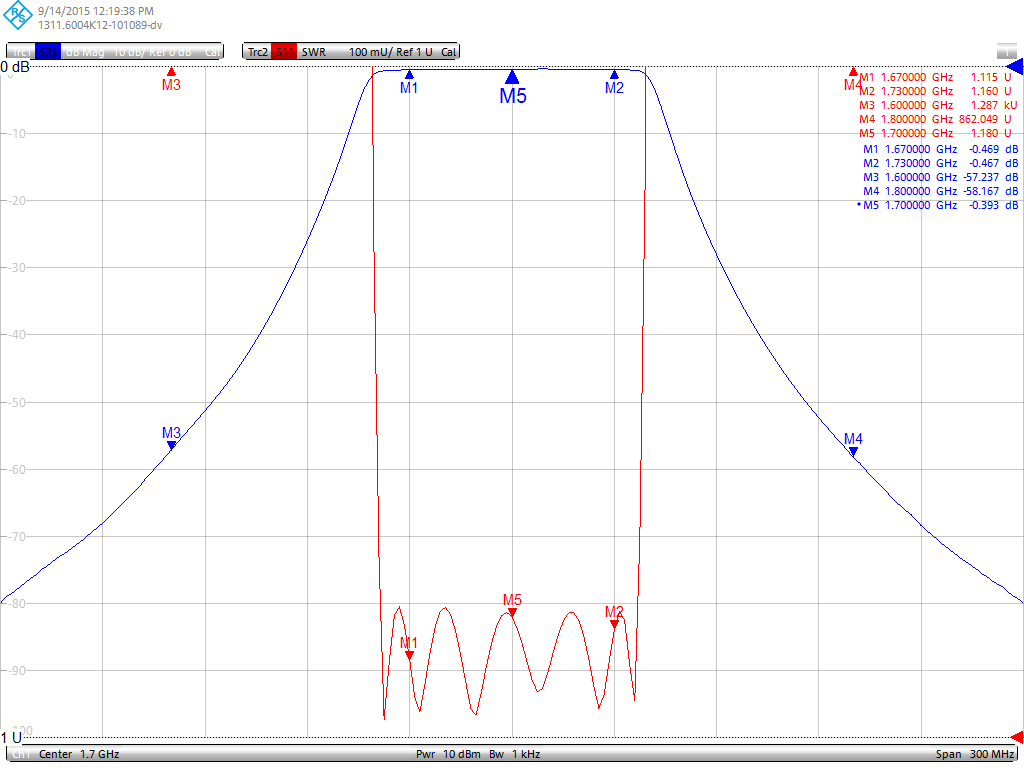The width and height of the screenshot is (1024, 768).
Task: Click blue M3 readout -57.237 dB
Action: point(940,178)
